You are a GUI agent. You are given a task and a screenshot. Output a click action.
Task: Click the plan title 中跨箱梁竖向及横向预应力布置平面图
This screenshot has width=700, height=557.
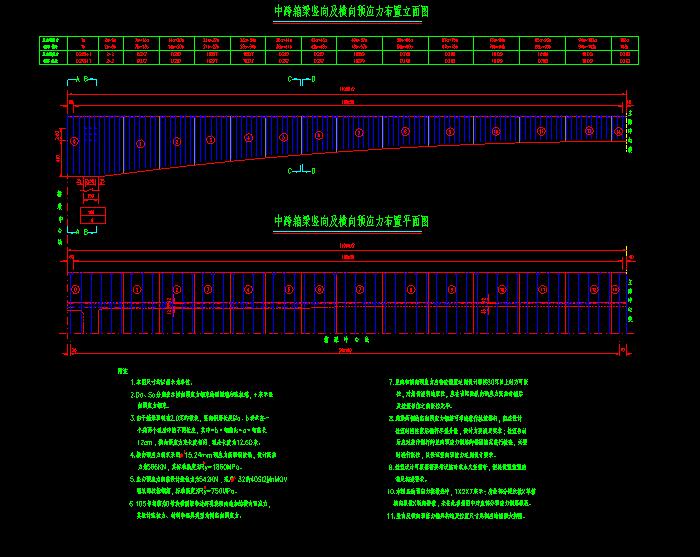click(351, 221)
